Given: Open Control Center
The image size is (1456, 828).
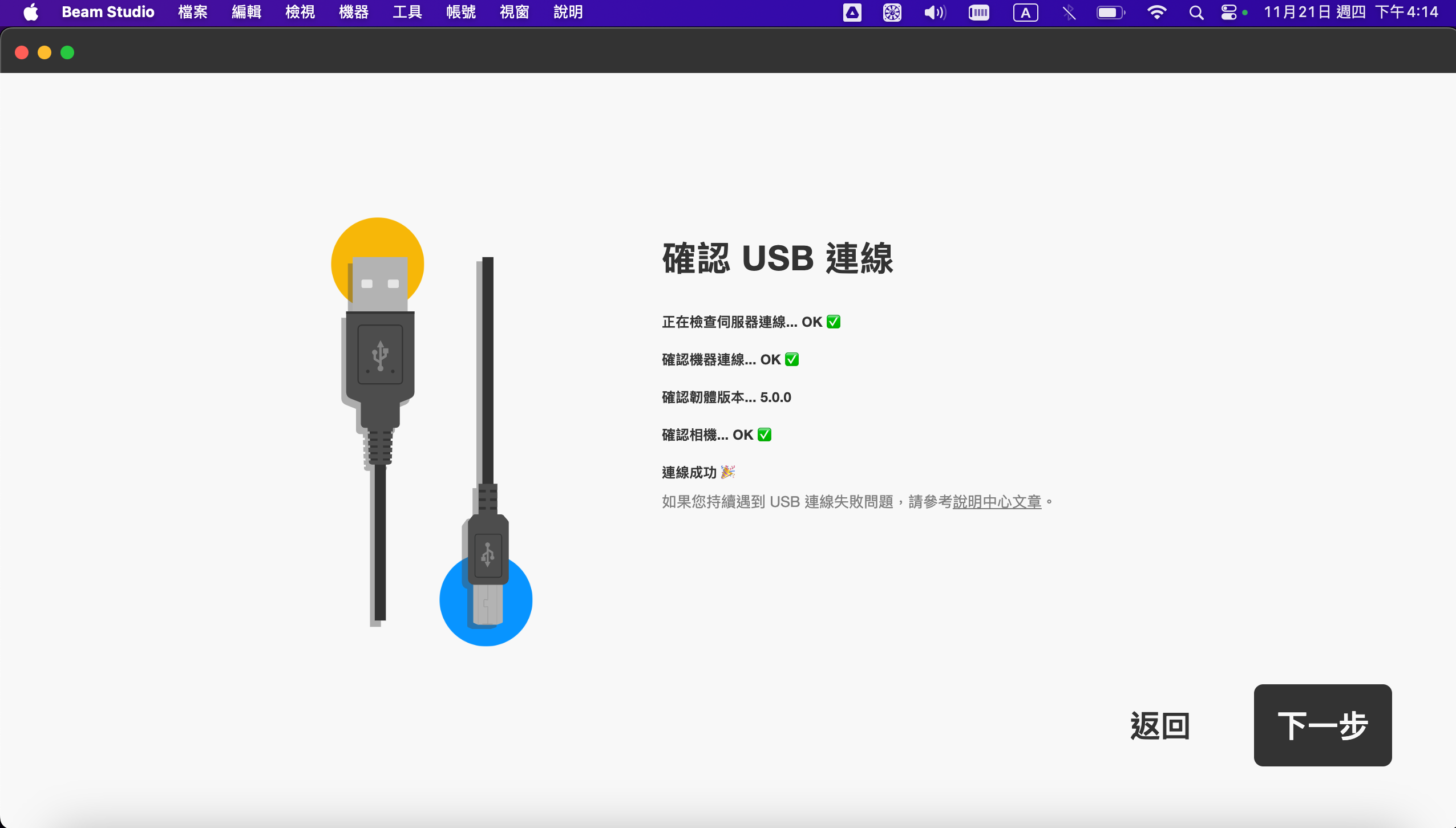Looking at the screenshot, I should pos(1228,13).
